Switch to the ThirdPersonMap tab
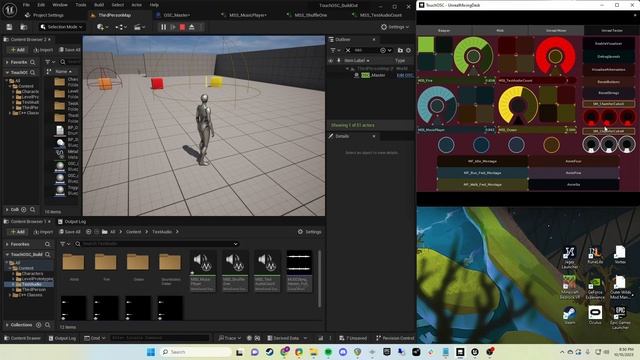Image resolution: width=640 pixels, height=360 pixels. 114,15
